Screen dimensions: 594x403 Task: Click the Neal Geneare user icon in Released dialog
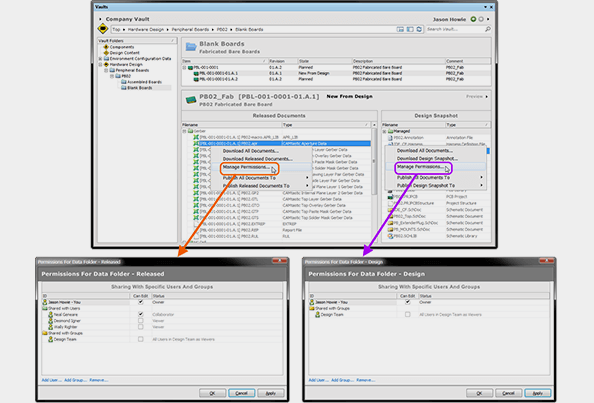(50, 314)
